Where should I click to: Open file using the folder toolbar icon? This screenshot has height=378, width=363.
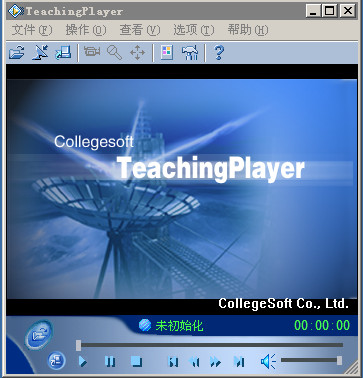[17, 52]
